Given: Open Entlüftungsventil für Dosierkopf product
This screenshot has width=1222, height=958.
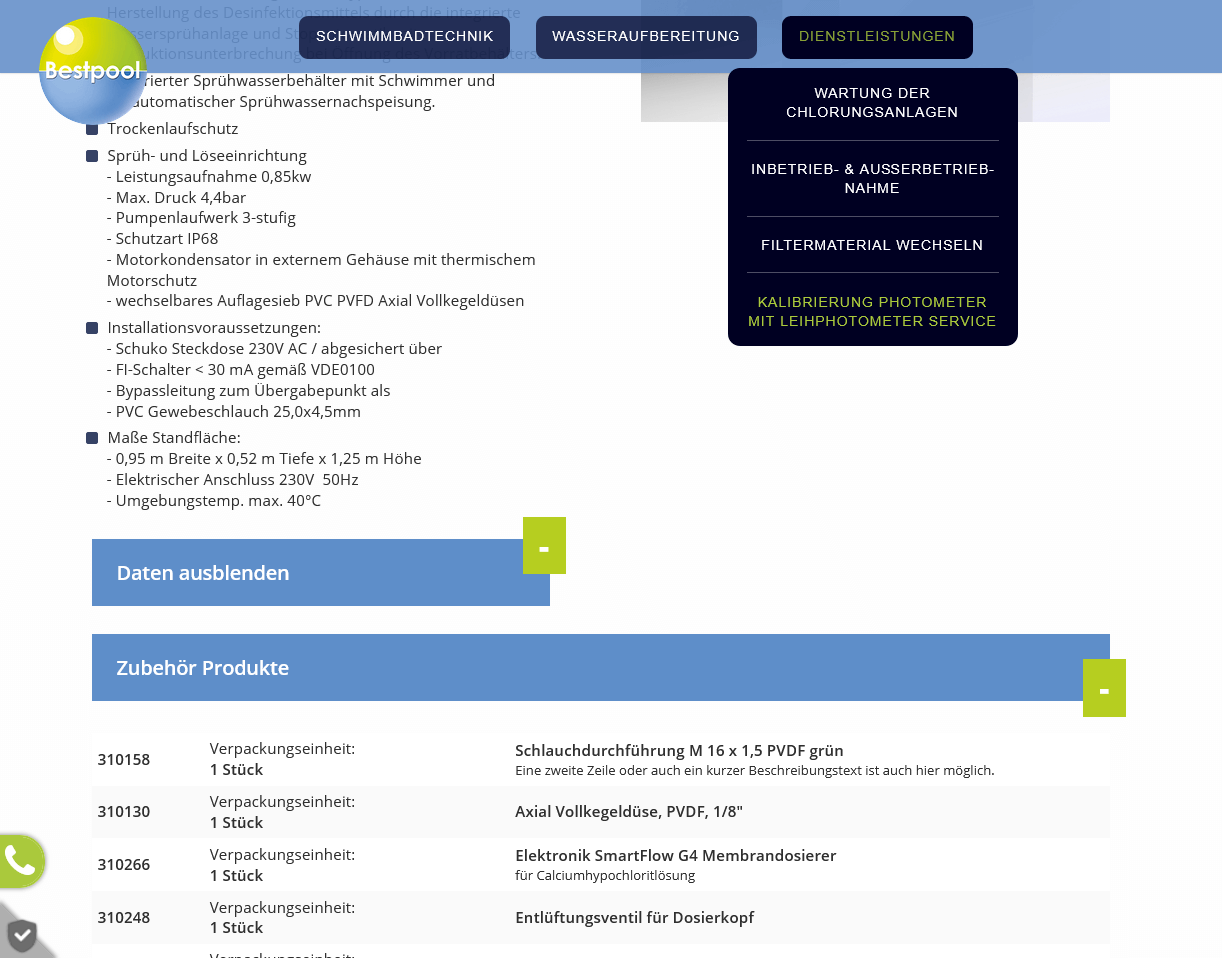Looking at the screenshot, I should pyautogui.click(x=634, y=918).
